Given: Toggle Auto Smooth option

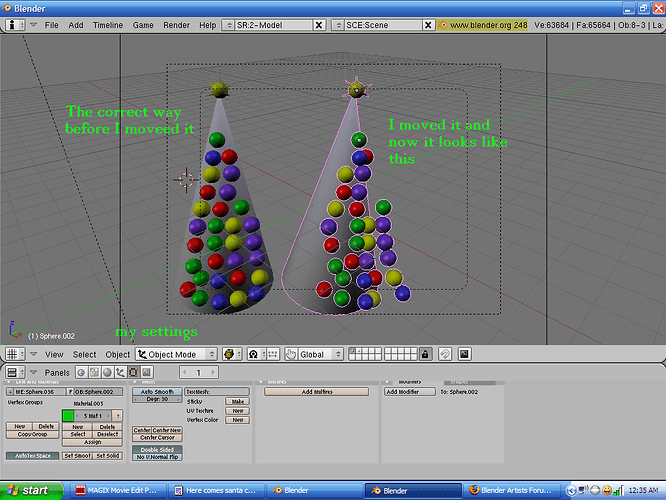Looking at the screenshot, I should (157, 392).
